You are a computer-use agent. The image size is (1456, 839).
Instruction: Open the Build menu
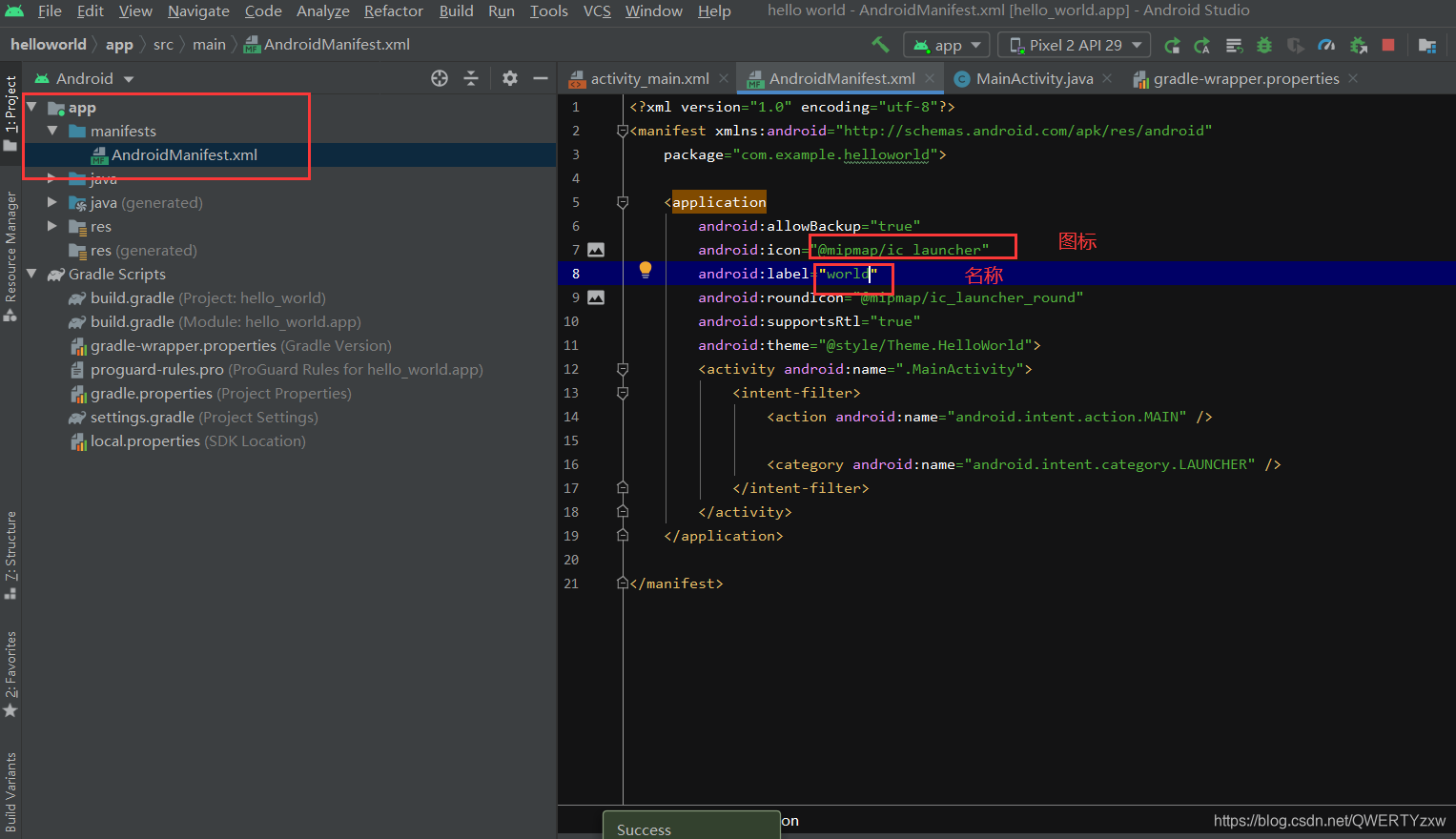point(456,10)
